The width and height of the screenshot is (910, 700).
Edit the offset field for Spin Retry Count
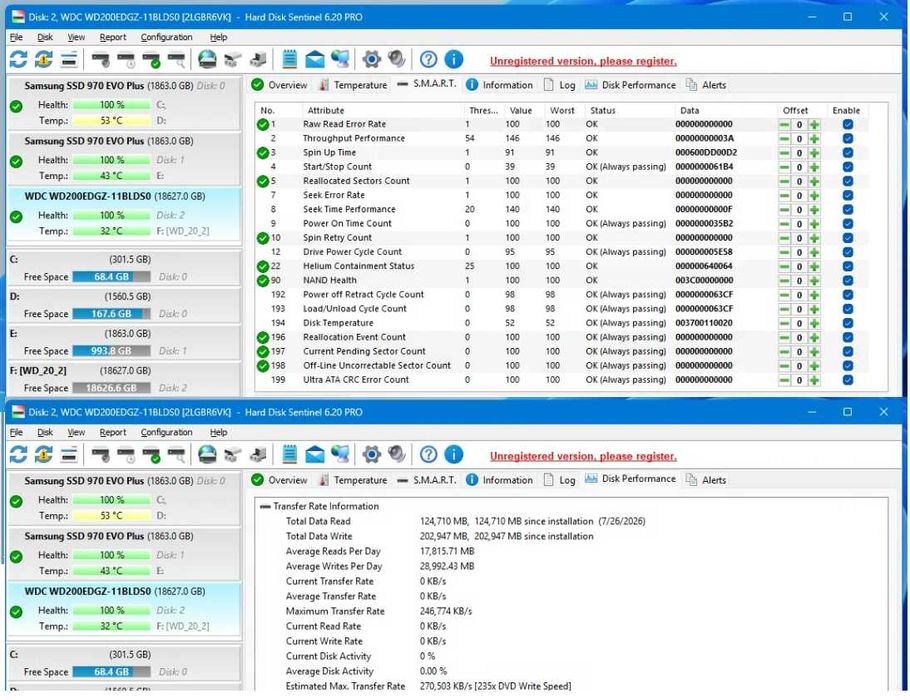coord(799,238)
